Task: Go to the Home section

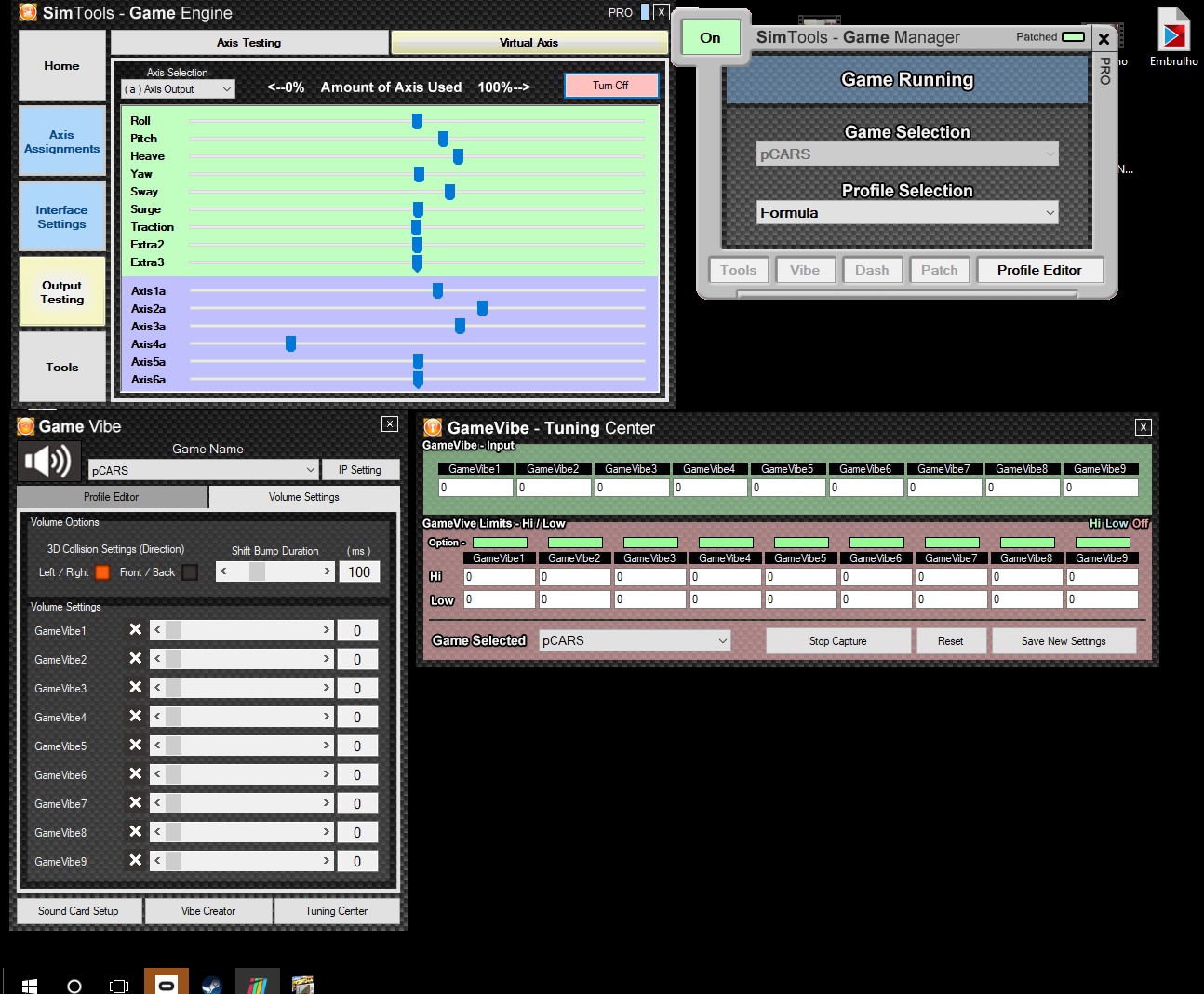Action: pos(62,66)
